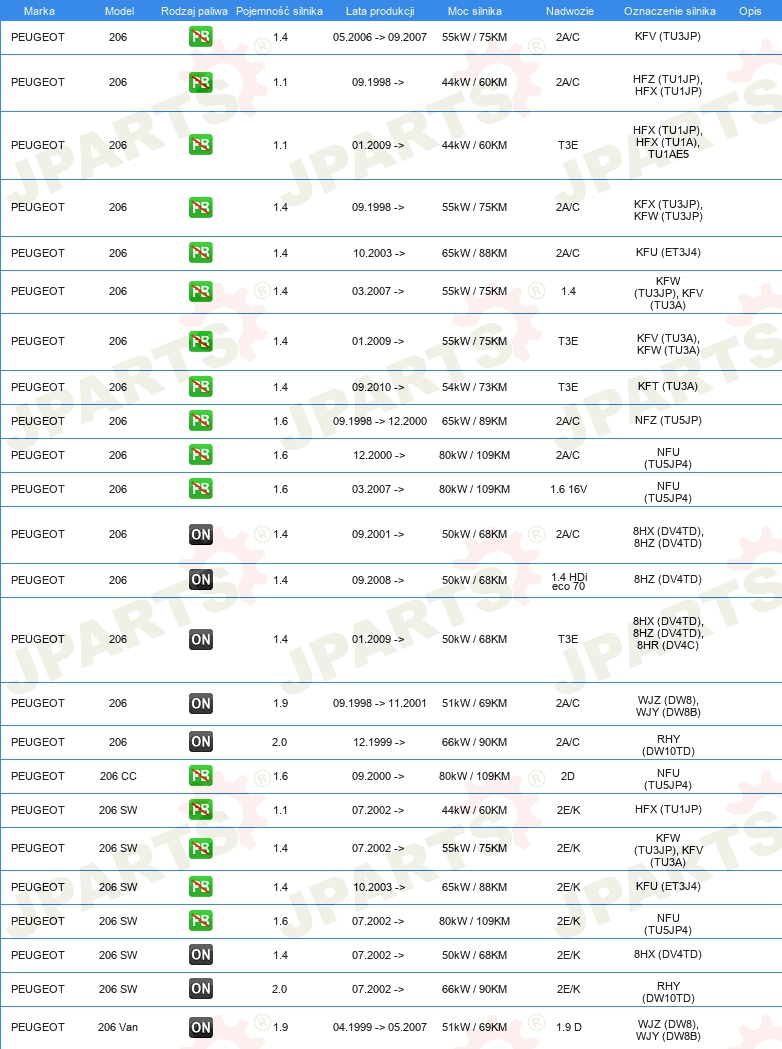Click diesel ON icon in 206 Van row
Screen dimensions: 782x1049
tap(201, 1027)
